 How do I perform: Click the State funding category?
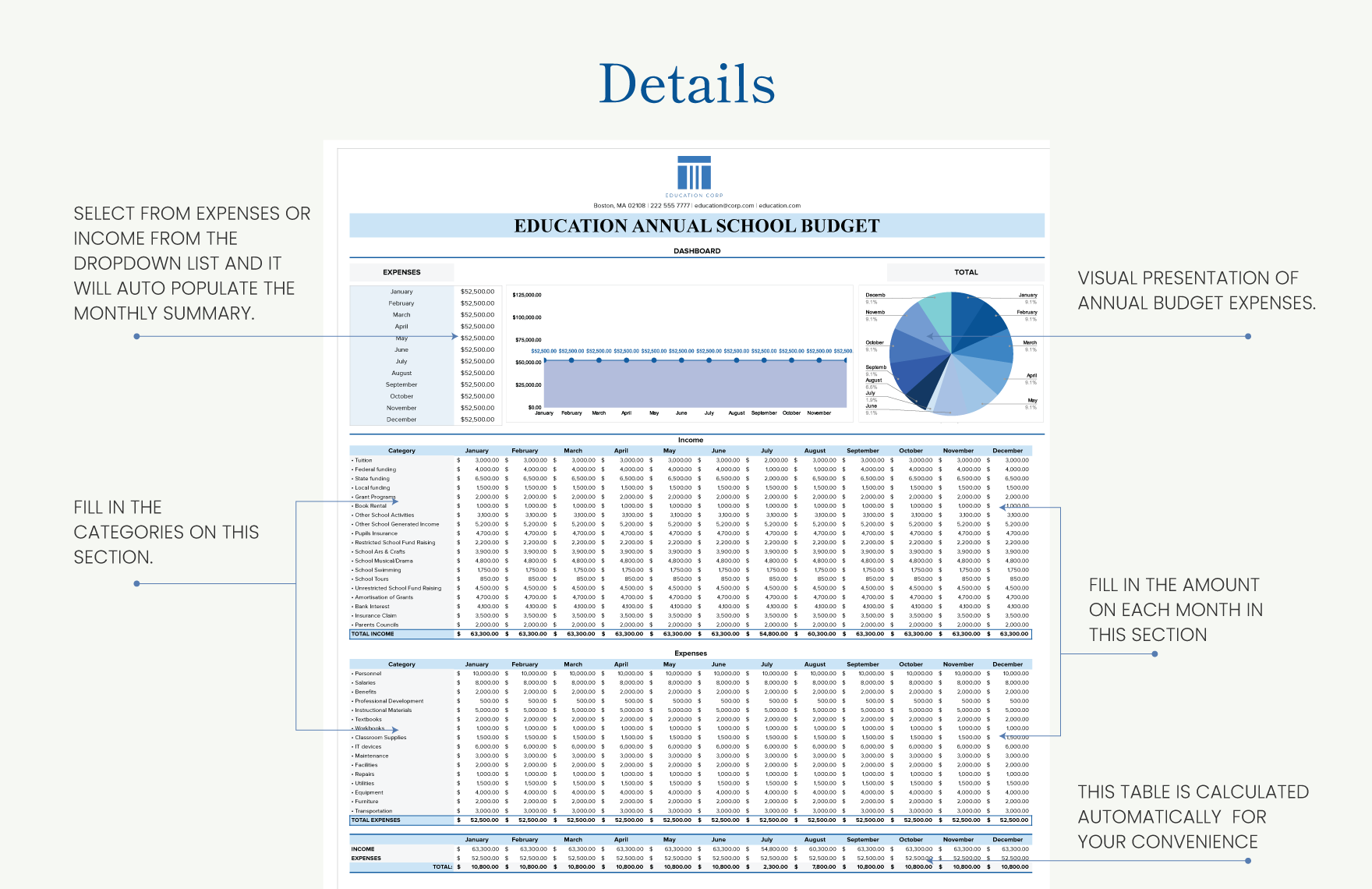[370, 479]
